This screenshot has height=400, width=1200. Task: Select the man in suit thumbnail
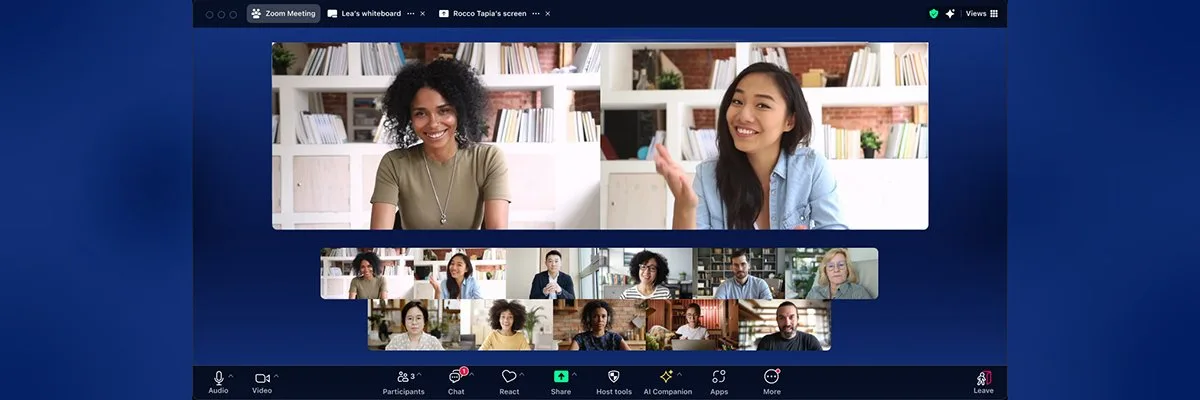pyautogui.click(x=552, y=274)
